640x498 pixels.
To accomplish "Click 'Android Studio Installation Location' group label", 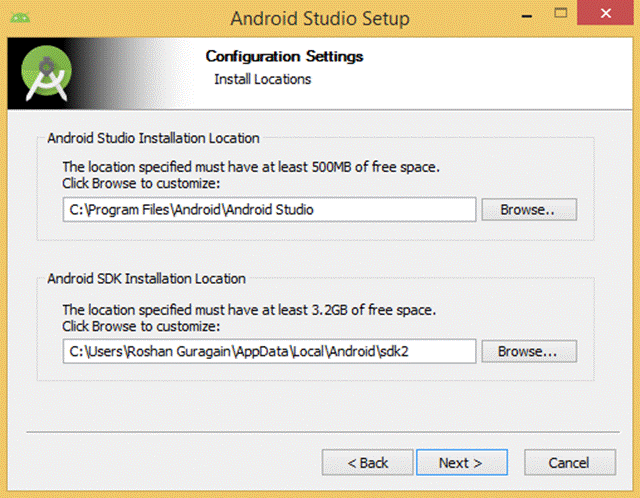I will click(x=153, y=138).
